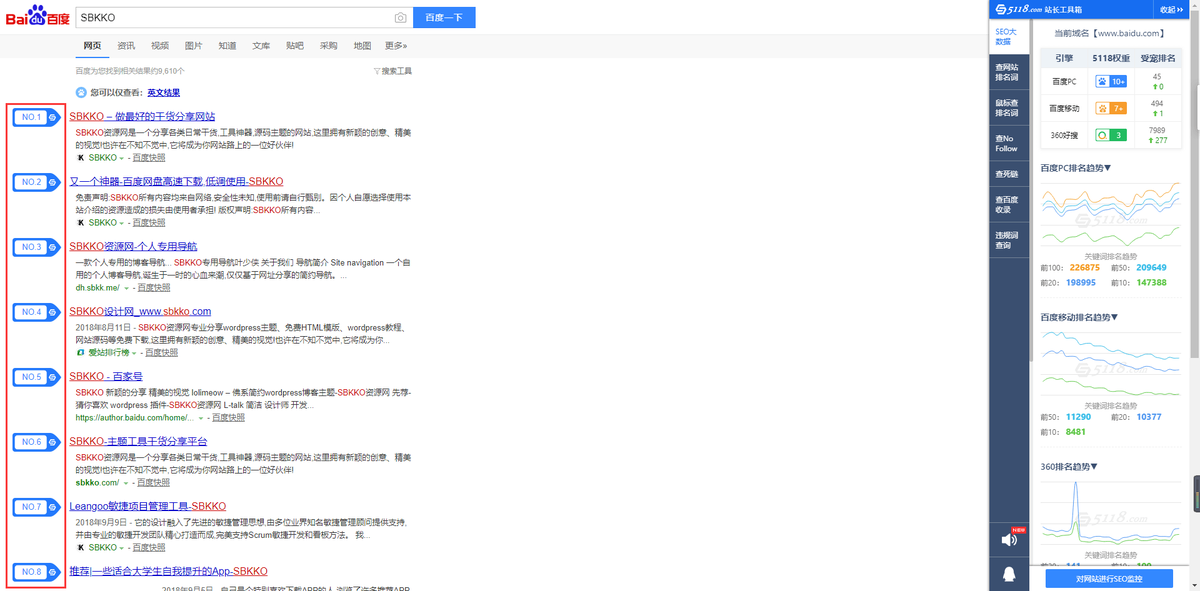Click the 5118 icon on NO.3 badge
The height and width of the screenshot is (591, 1200).
pyautogui.click(x=52, y=247)
